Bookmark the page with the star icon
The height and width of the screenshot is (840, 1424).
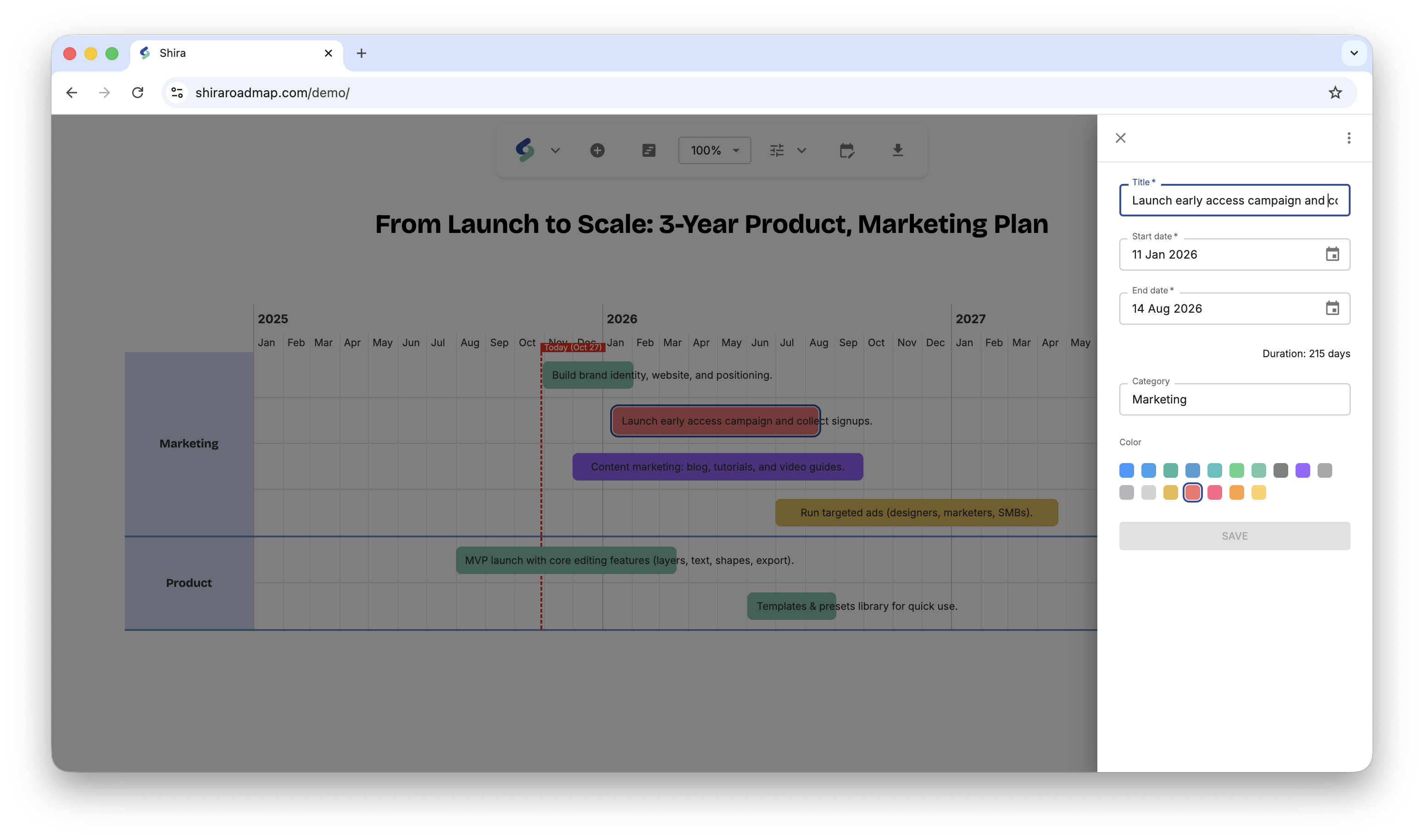point(1335,92)
